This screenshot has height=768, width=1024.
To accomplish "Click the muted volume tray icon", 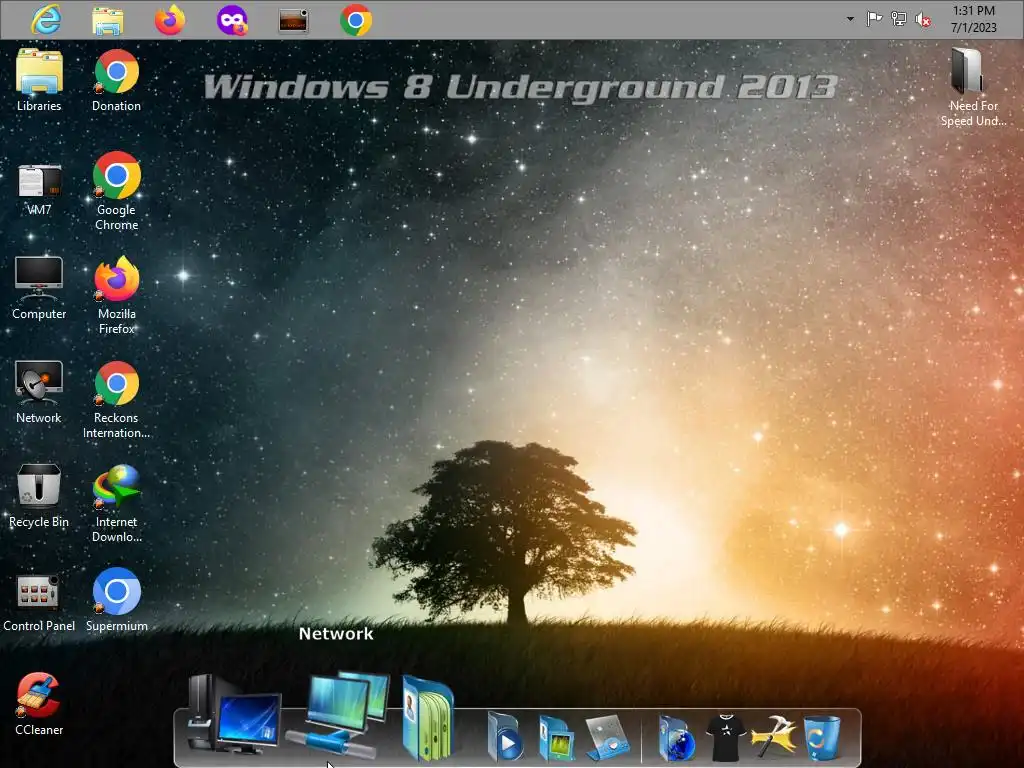I will (923, 20).
